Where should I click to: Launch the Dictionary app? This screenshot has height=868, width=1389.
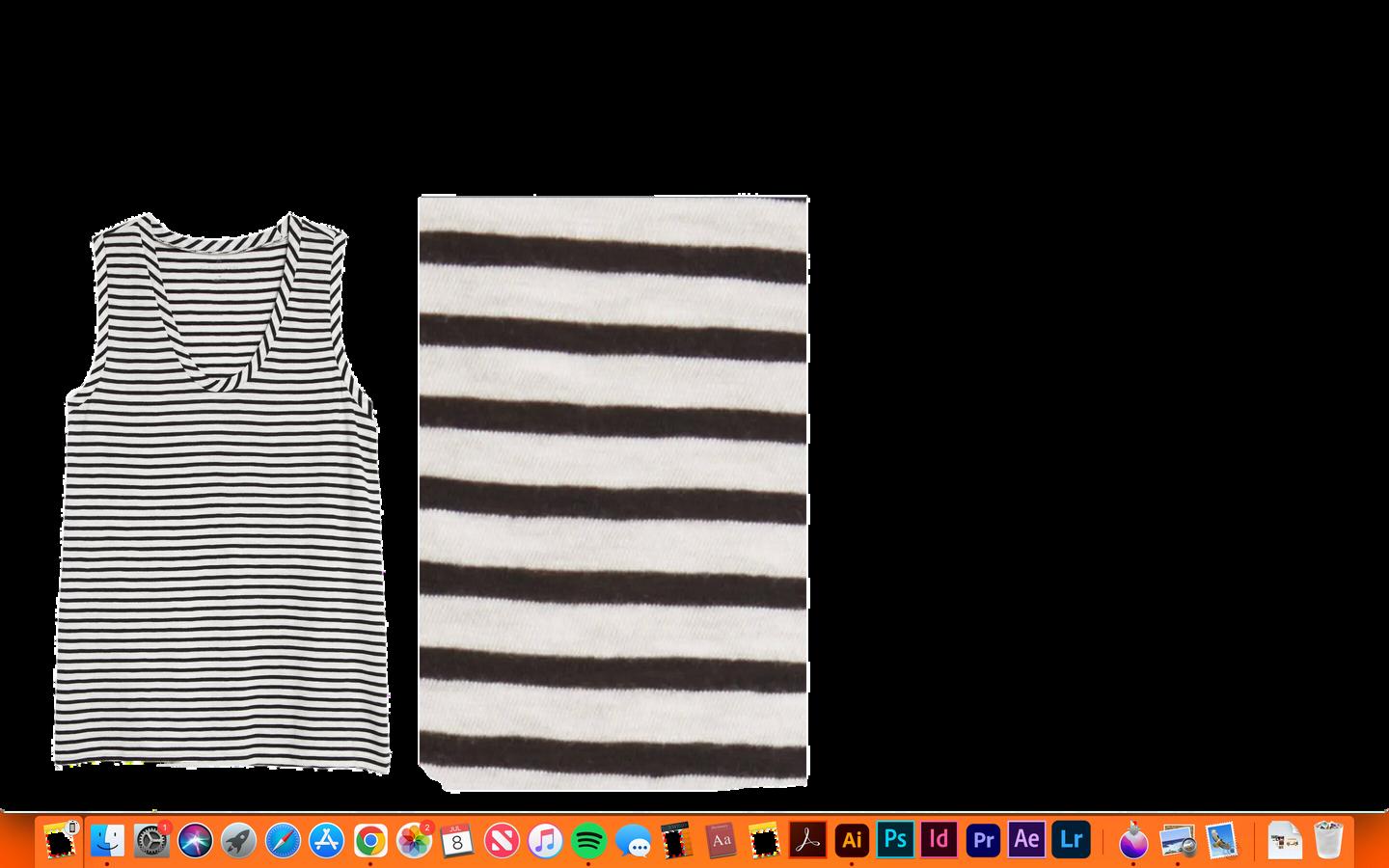(x=721, y=840)
